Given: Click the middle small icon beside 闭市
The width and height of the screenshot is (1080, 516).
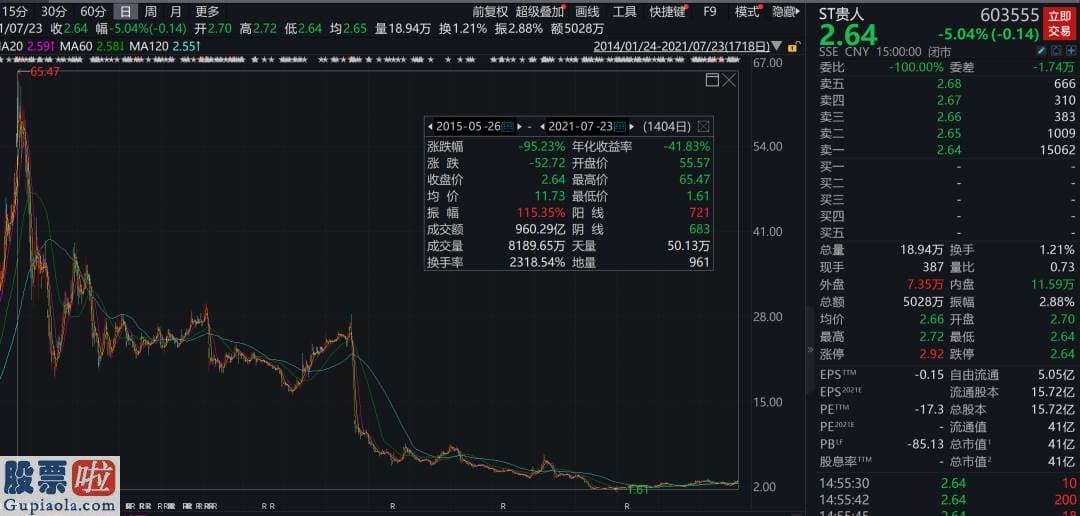Looking at the screenshot, I should pos(1057,51).
